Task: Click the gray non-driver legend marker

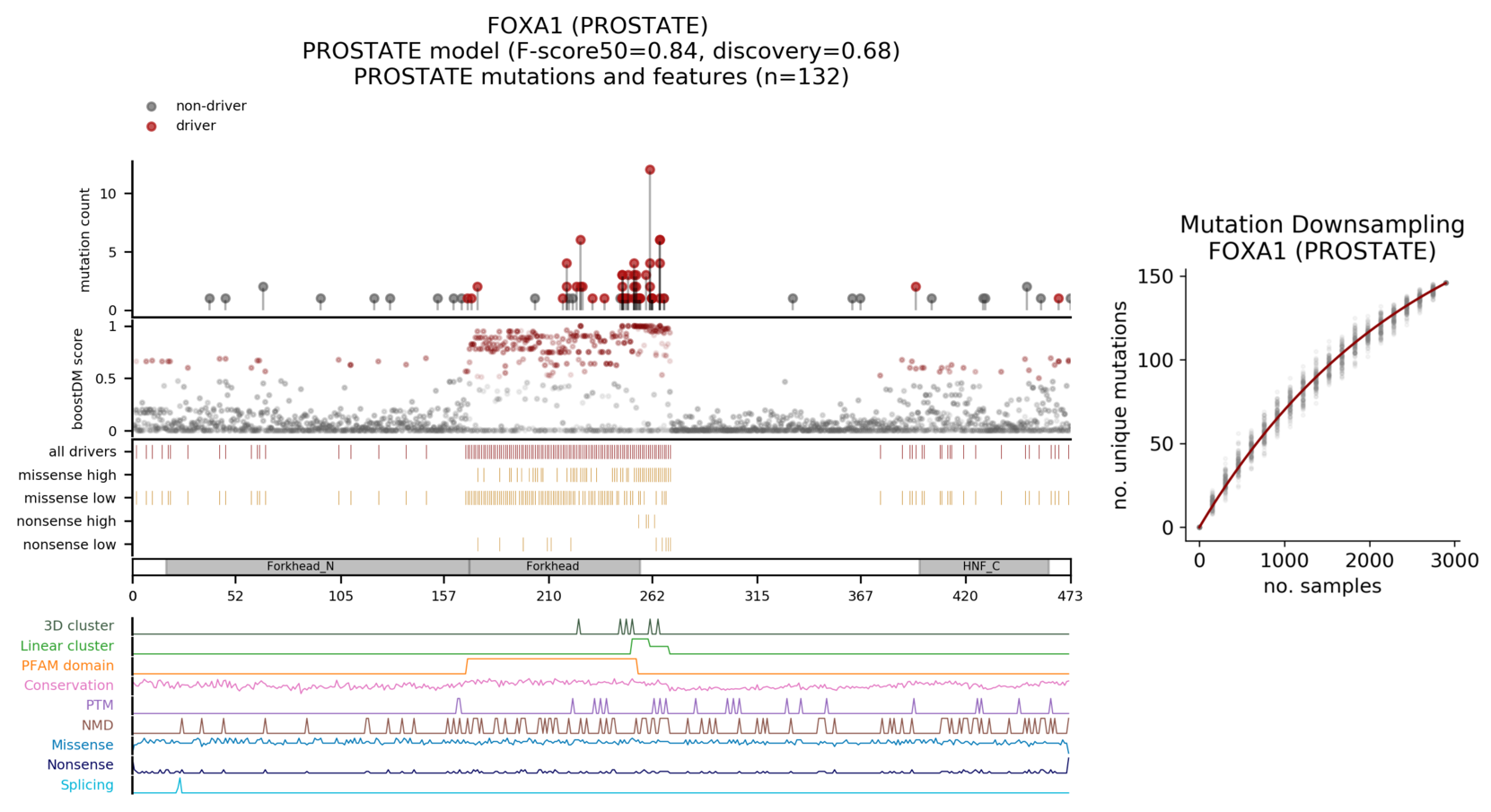Action: pos(152,107)
